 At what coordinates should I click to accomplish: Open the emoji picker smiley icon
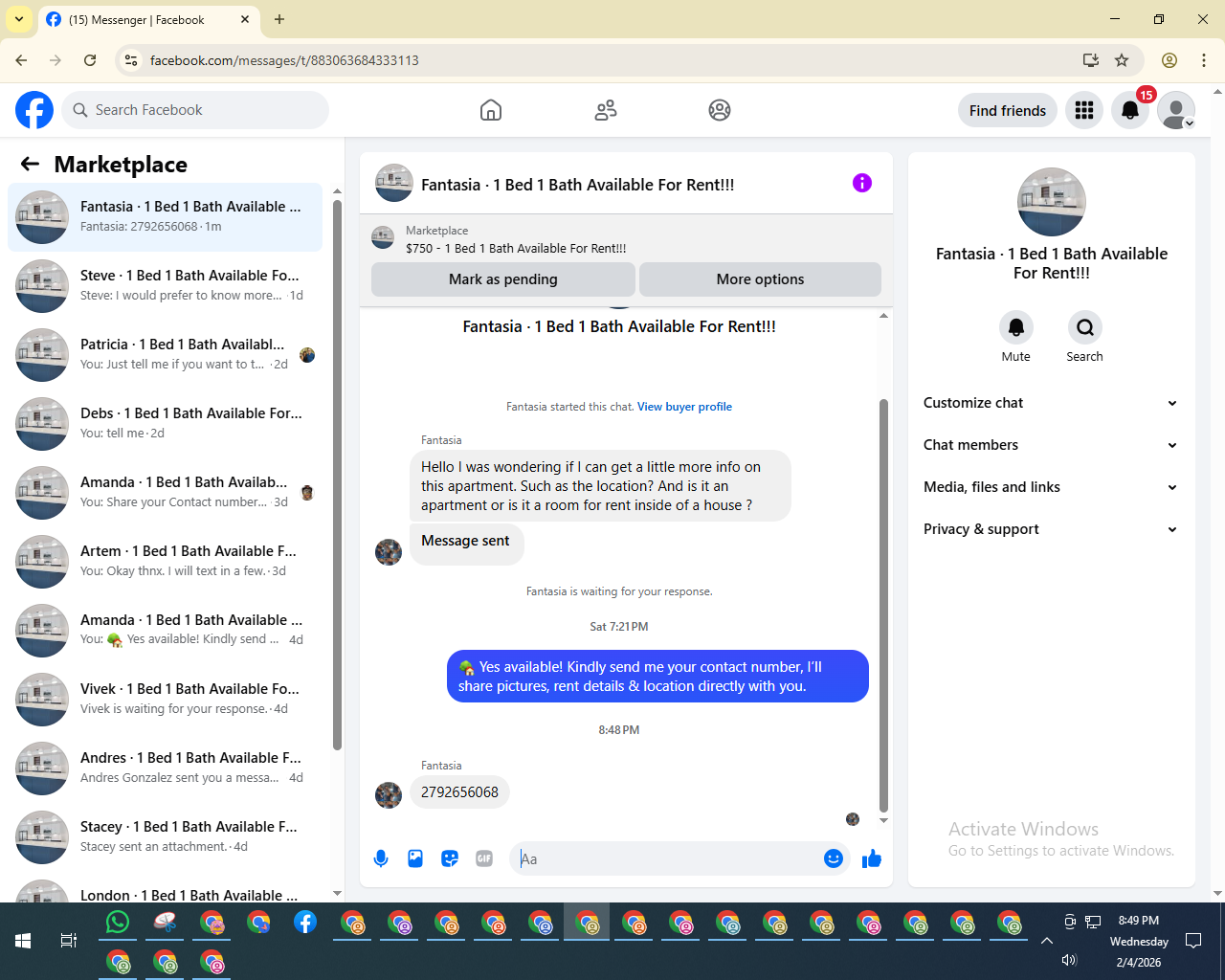tap(834, 858)
